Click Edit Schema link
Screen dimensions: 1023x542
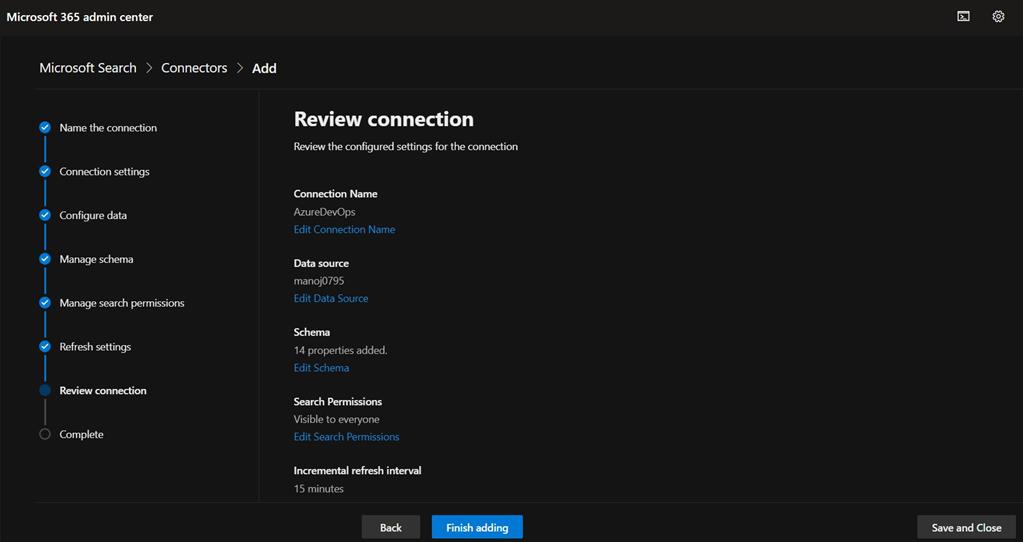(x=321, y=368)
